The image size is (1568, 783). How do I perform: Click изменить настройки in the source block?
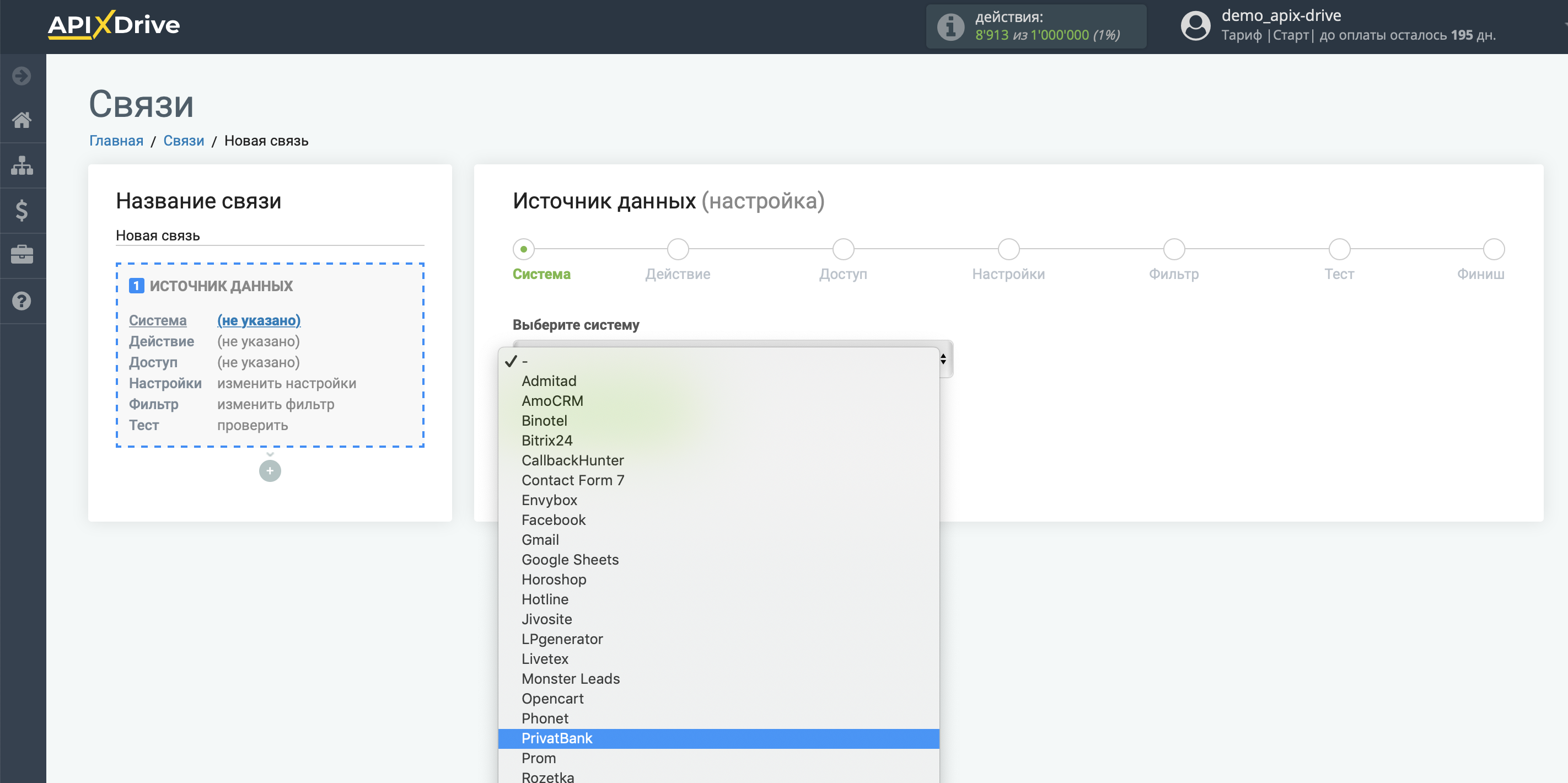point(287,384)
